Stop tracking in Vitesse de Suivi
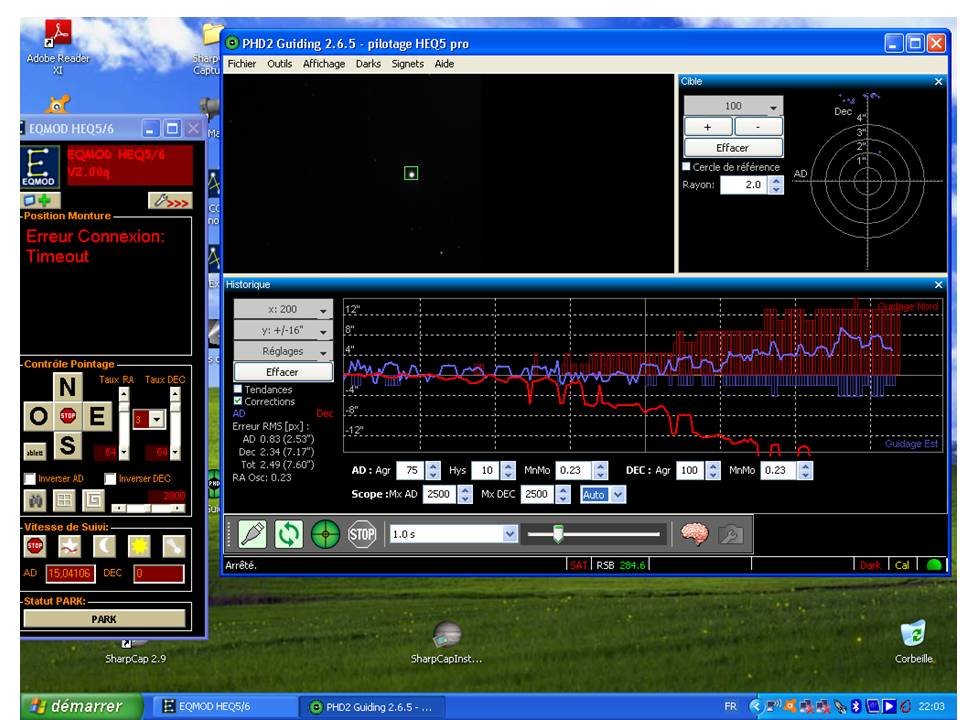960x720 pixels. (x=35, y=546)
